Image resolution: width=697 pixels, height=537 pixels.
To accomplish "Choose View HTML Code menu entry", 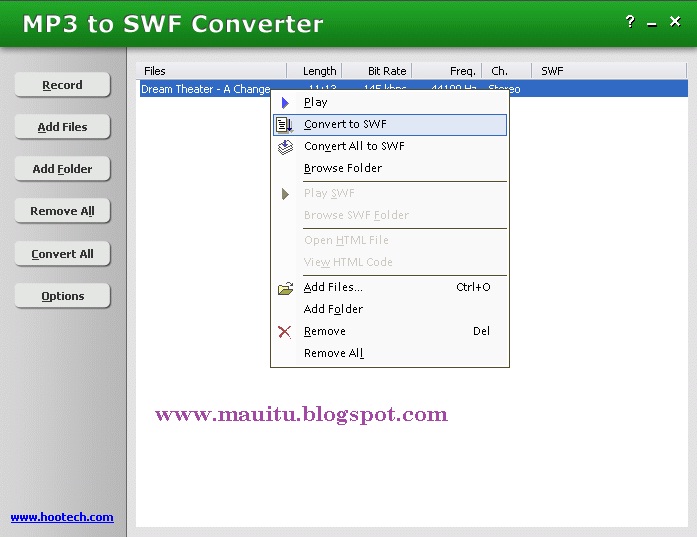I will tap(389, 262).
